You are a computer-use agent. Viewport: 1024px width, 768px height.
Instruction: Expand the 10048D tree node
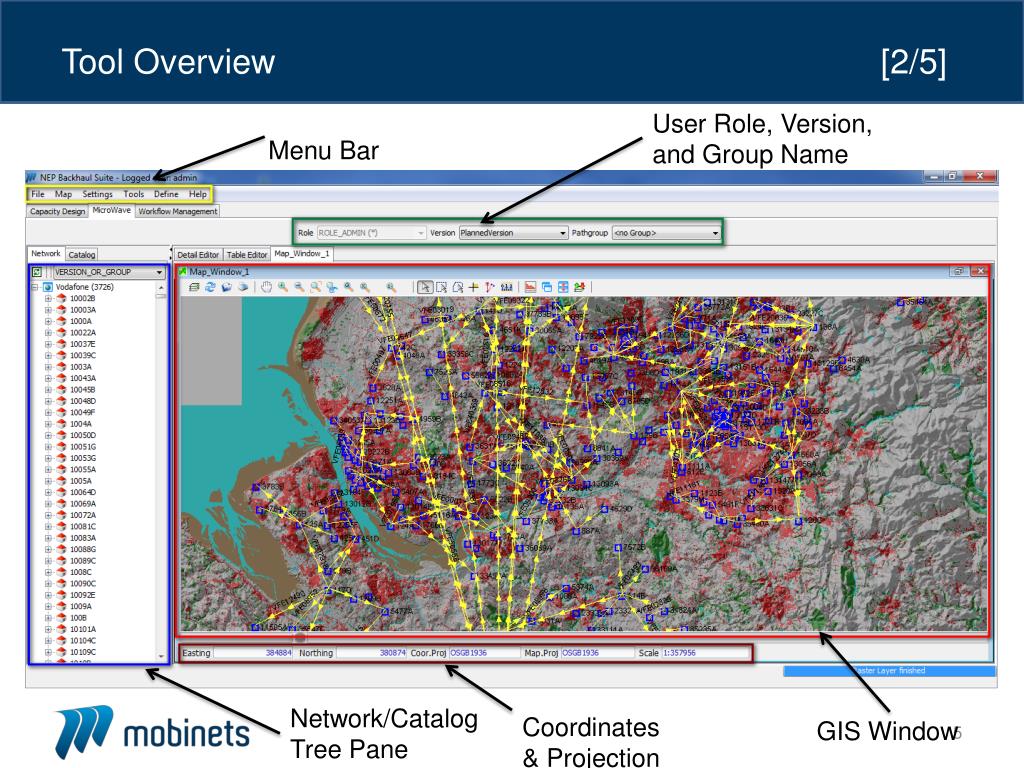tap(48, 402)
